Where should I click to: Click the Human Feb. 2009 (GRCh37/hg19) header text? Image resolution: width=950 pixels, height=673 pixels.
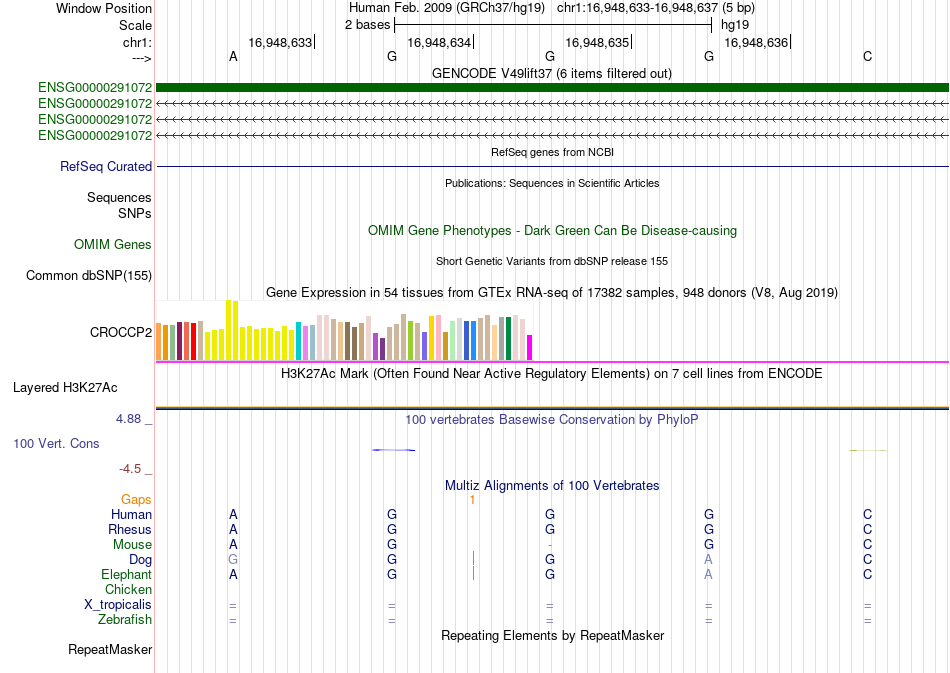click(447, 8)
